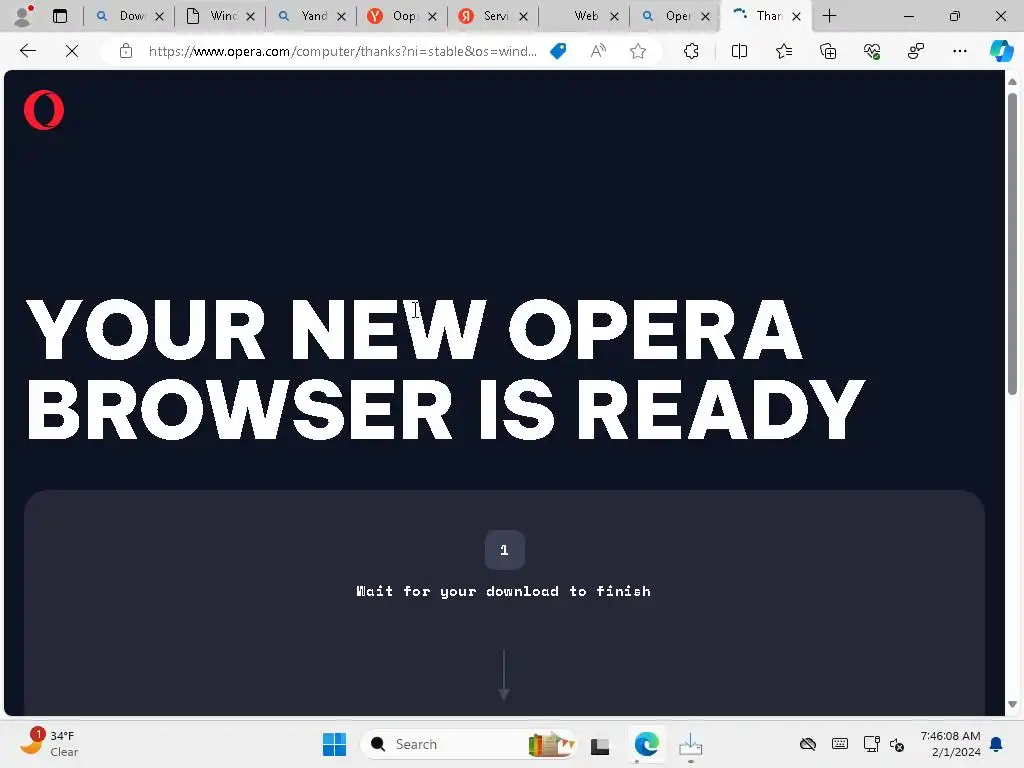This screenshot has width=1024, height=768.
Task: Click the scrollbar down arrow
Action: [1012, 704]
